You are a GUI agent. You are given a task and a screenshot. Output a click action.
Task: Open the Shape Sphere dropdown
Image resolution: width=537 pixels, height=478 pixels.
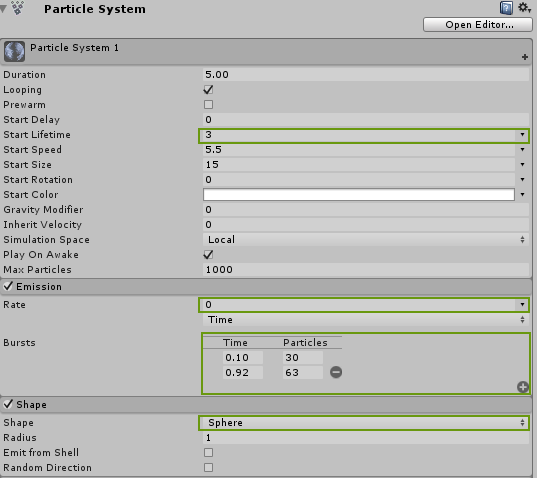pyautogui.click(x=364, y=423)
